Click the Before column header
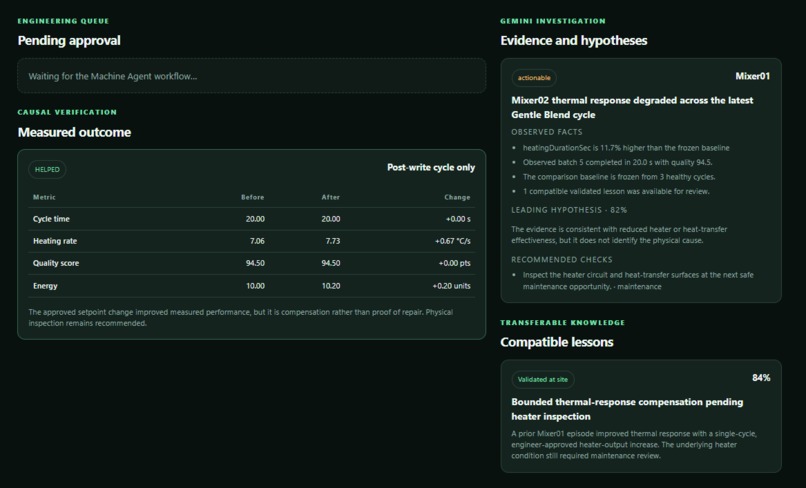The height and width of the screenshot is (488, 806). [252, 197]
